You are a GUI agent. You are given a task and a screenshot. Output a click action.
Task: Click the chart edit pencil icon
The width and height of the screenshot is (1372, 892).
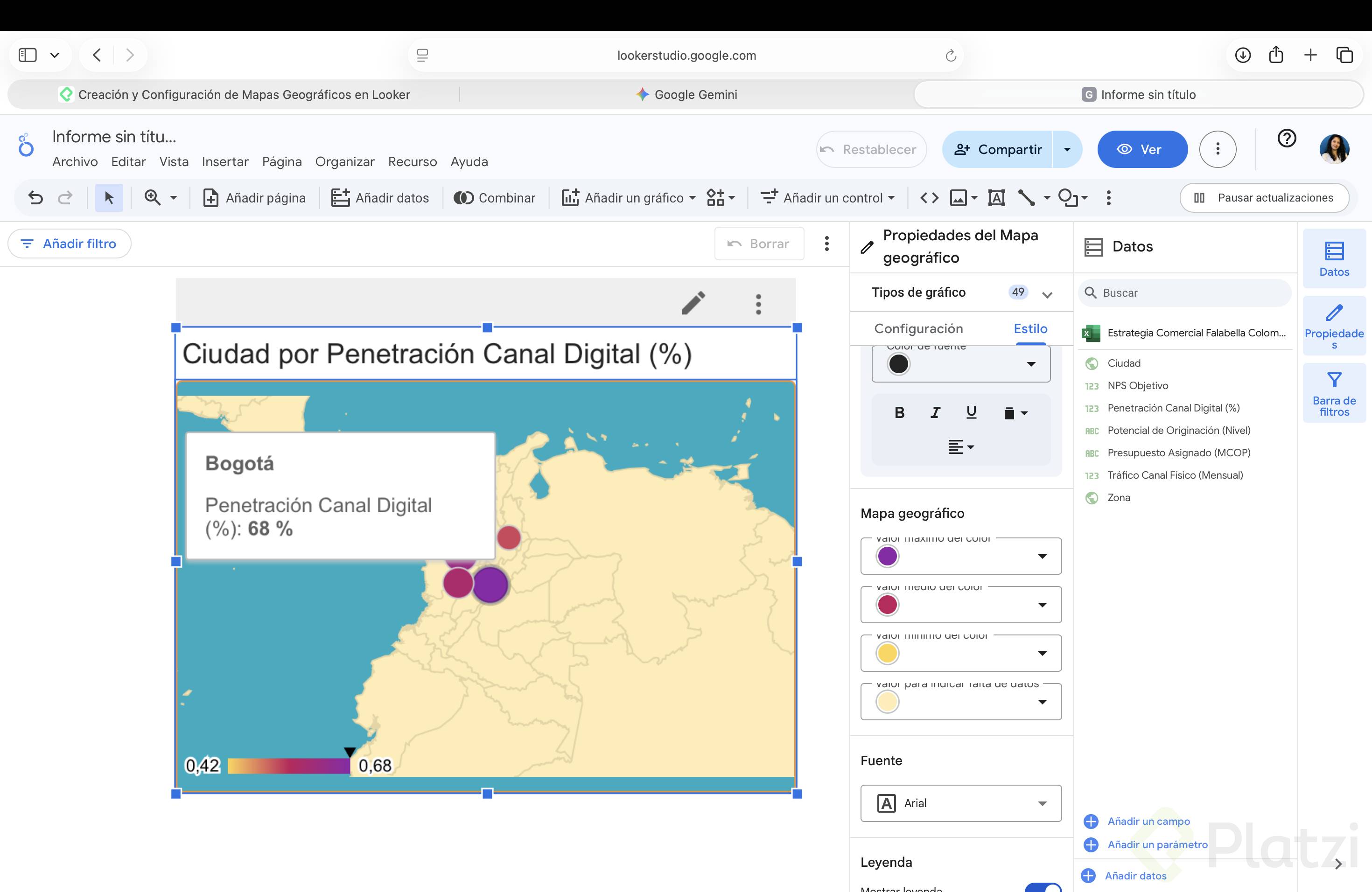(693, 303)
